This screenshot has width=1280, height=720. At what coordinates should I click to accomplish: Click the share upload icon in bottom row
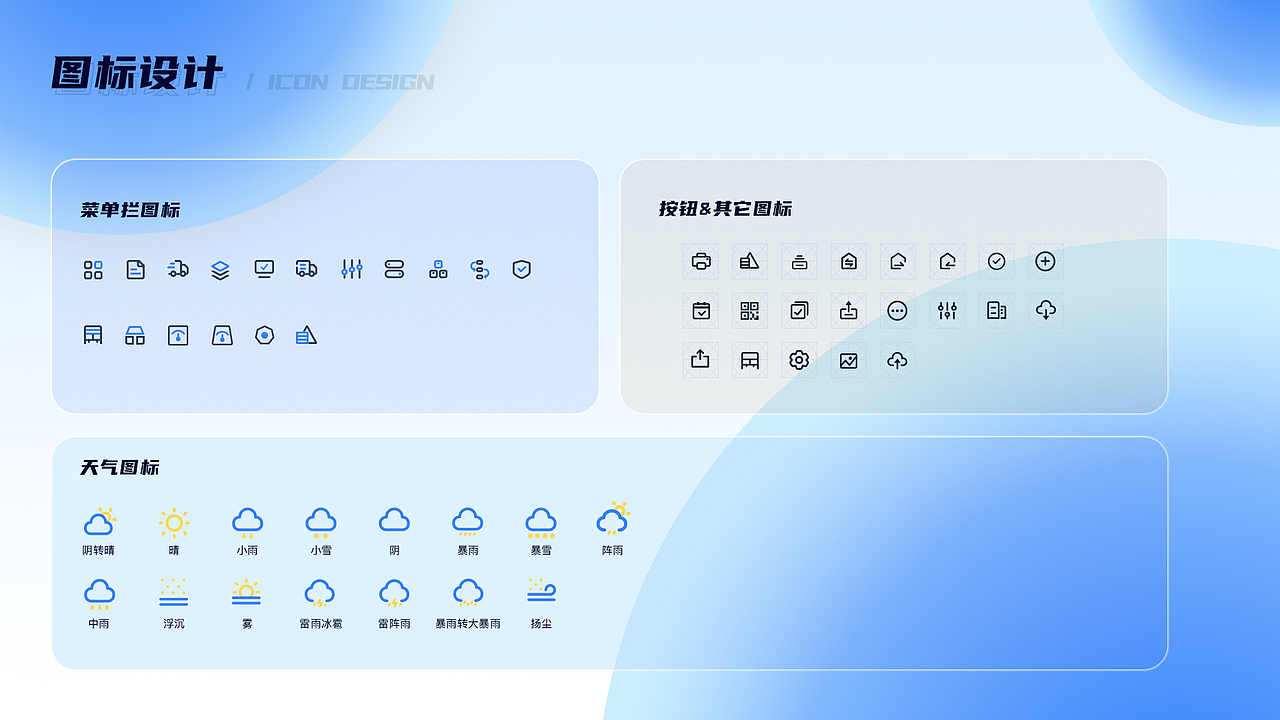pos(700,359)
